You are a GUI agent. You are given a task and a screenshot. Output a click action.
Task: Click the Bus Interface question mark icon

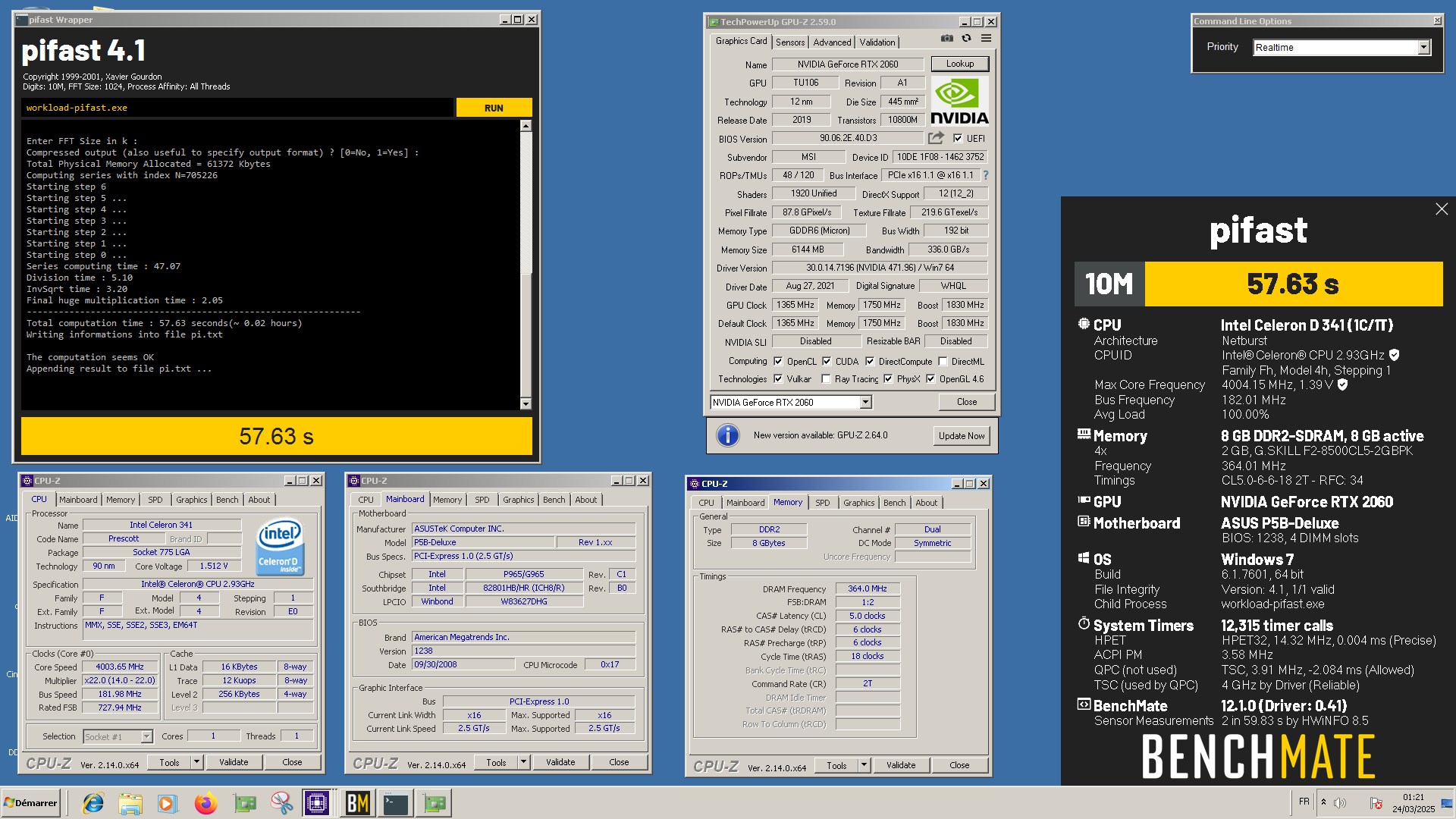click(985, 175)
